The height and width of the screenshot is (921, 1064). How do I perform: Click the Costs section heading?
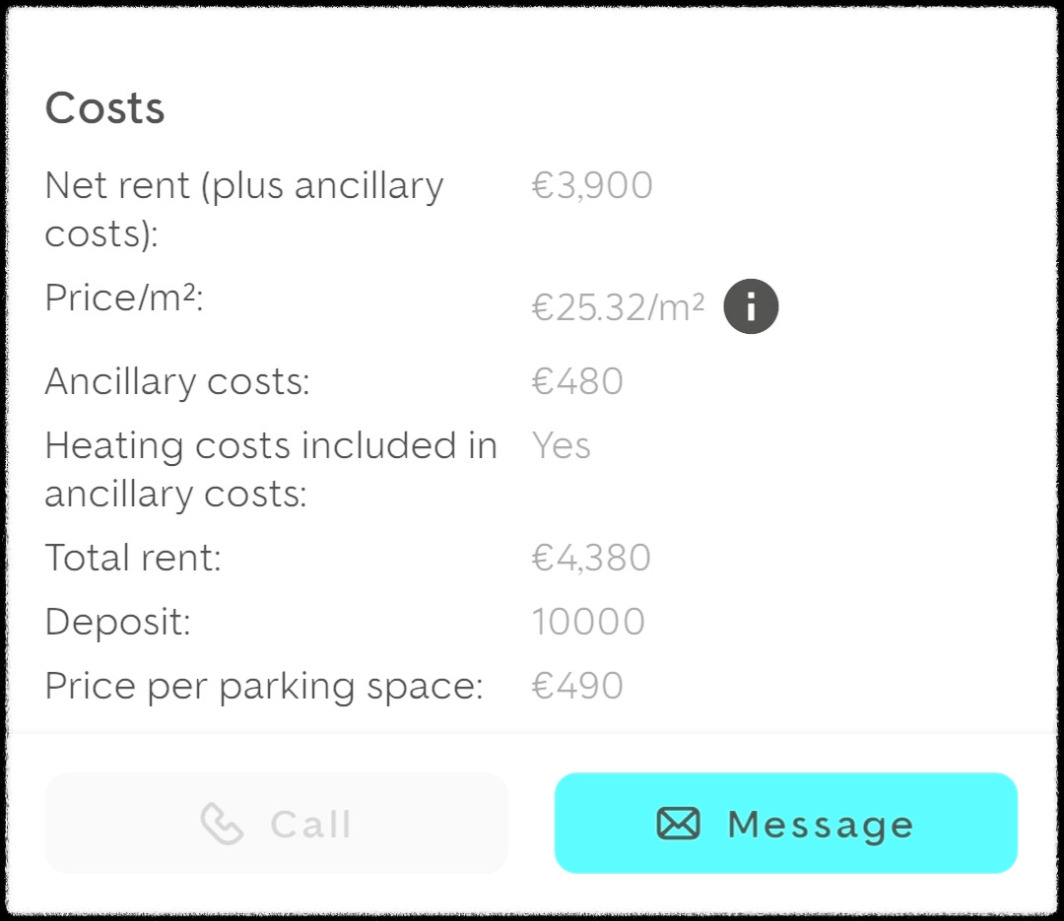click(x=105, y=108)
